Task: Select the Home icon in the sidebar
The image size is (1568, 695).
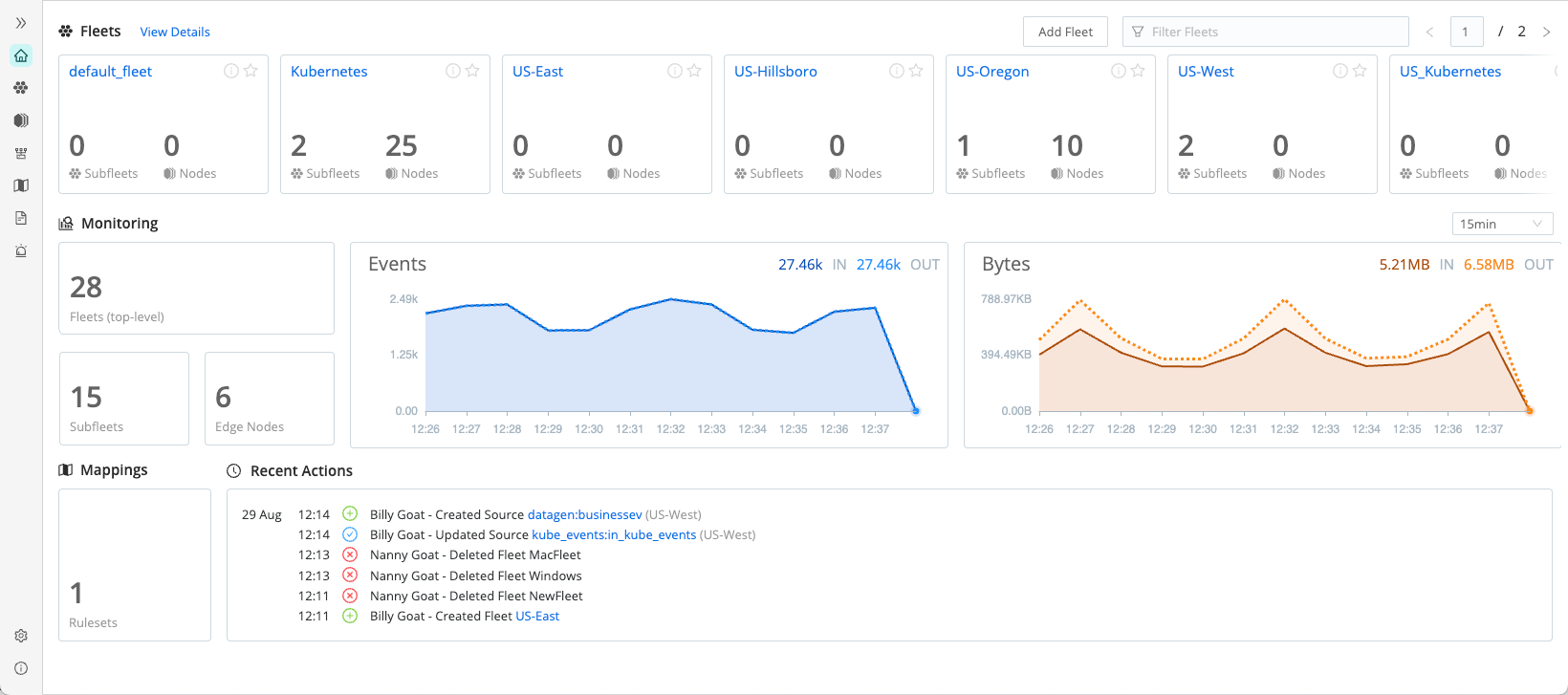Action: (21, 55)
